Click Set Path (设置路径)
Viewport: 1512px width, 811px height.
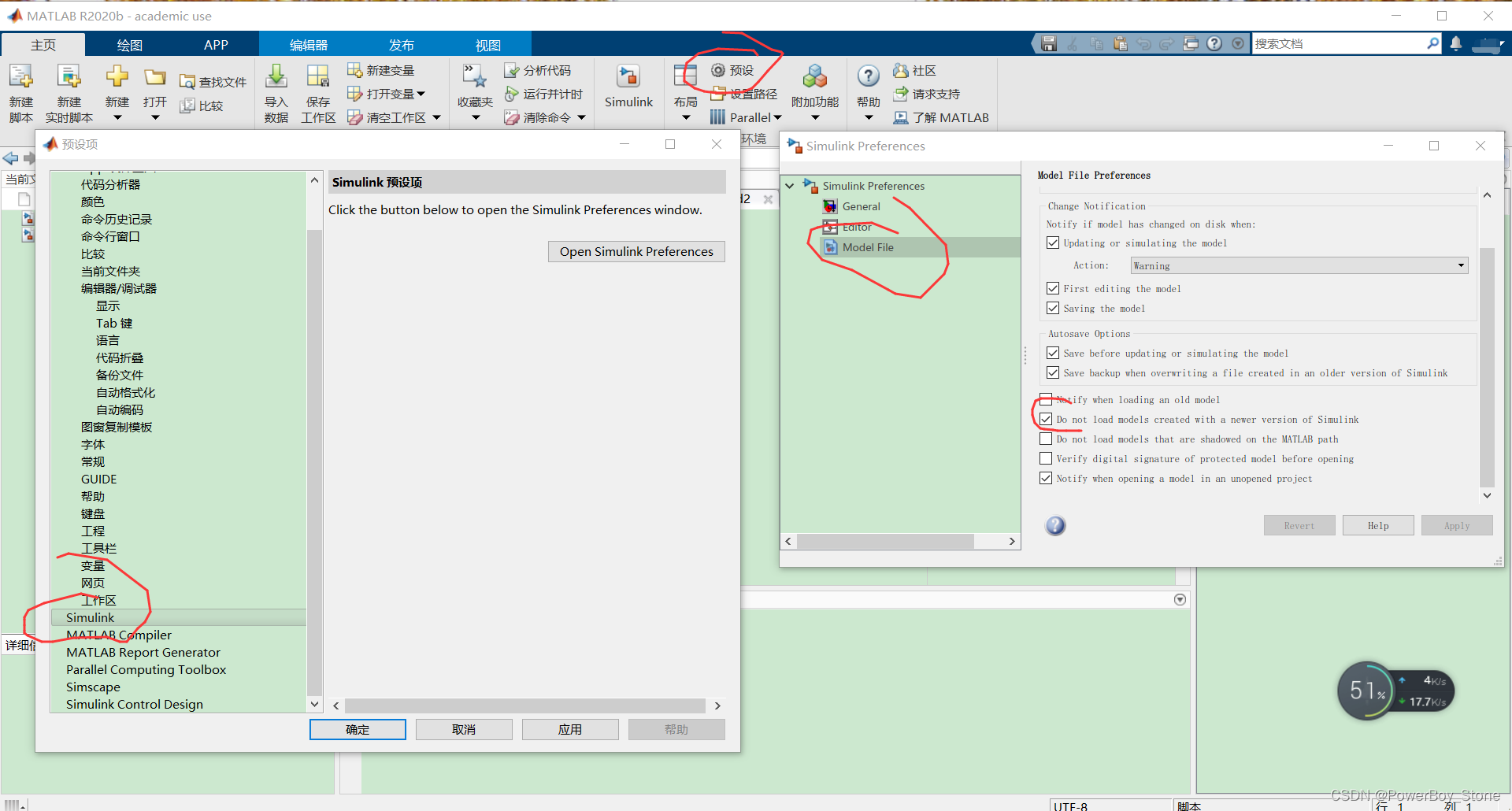743,94
